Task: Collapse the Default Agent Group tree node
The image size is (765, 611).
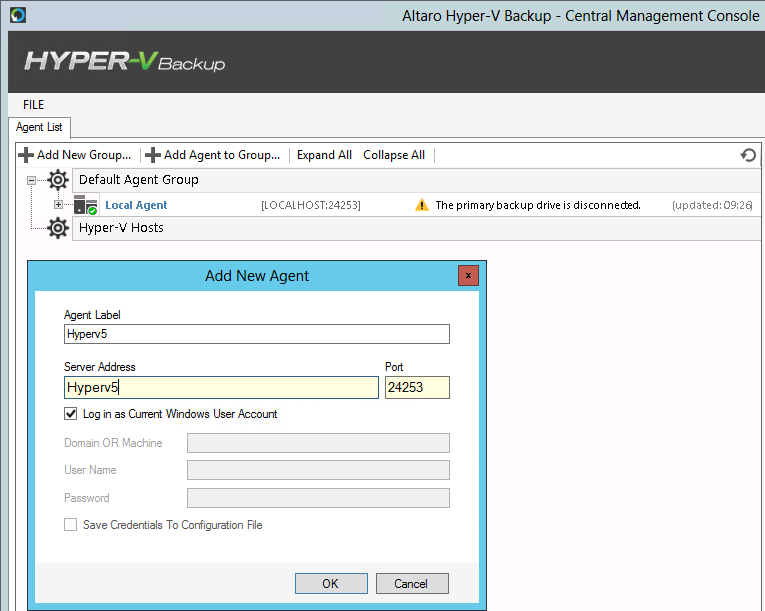Action: pos(31,181)
